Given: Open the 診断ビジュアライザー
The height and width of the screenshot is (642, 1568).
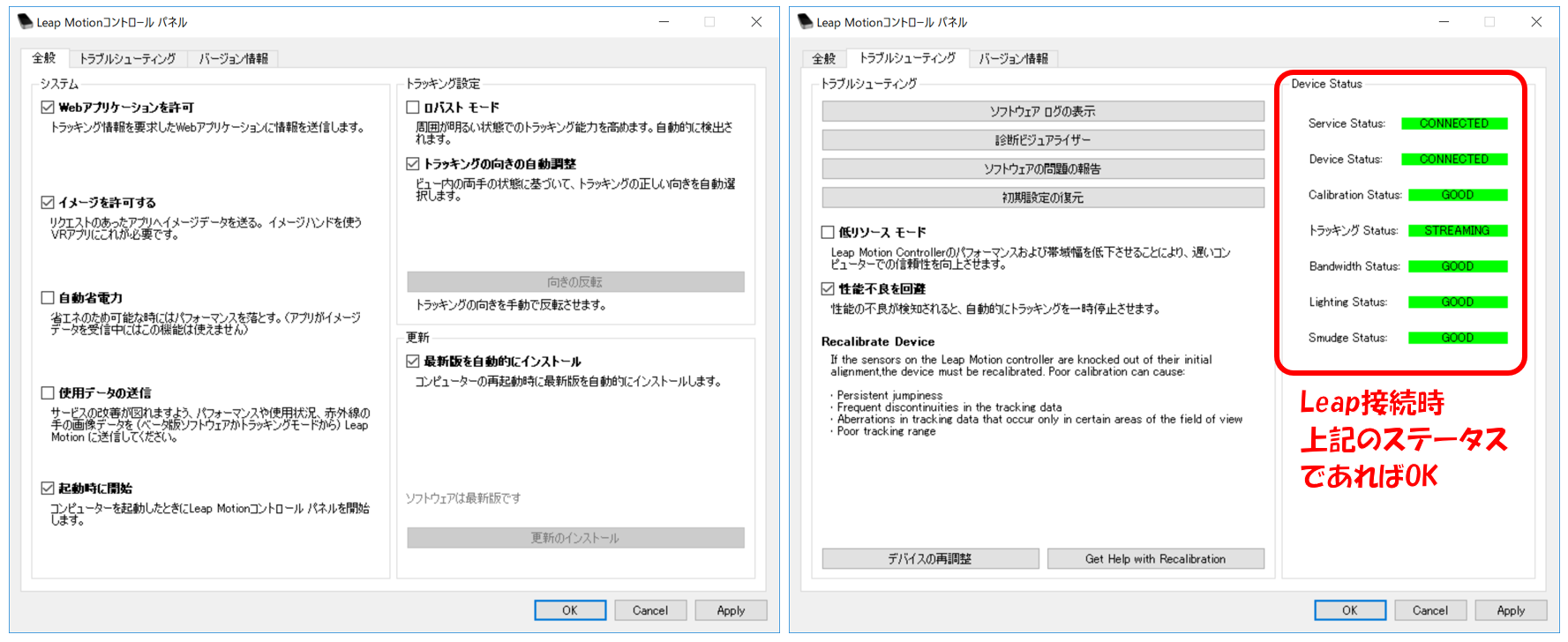Looking at the screenshot, I should (1042, 140).
